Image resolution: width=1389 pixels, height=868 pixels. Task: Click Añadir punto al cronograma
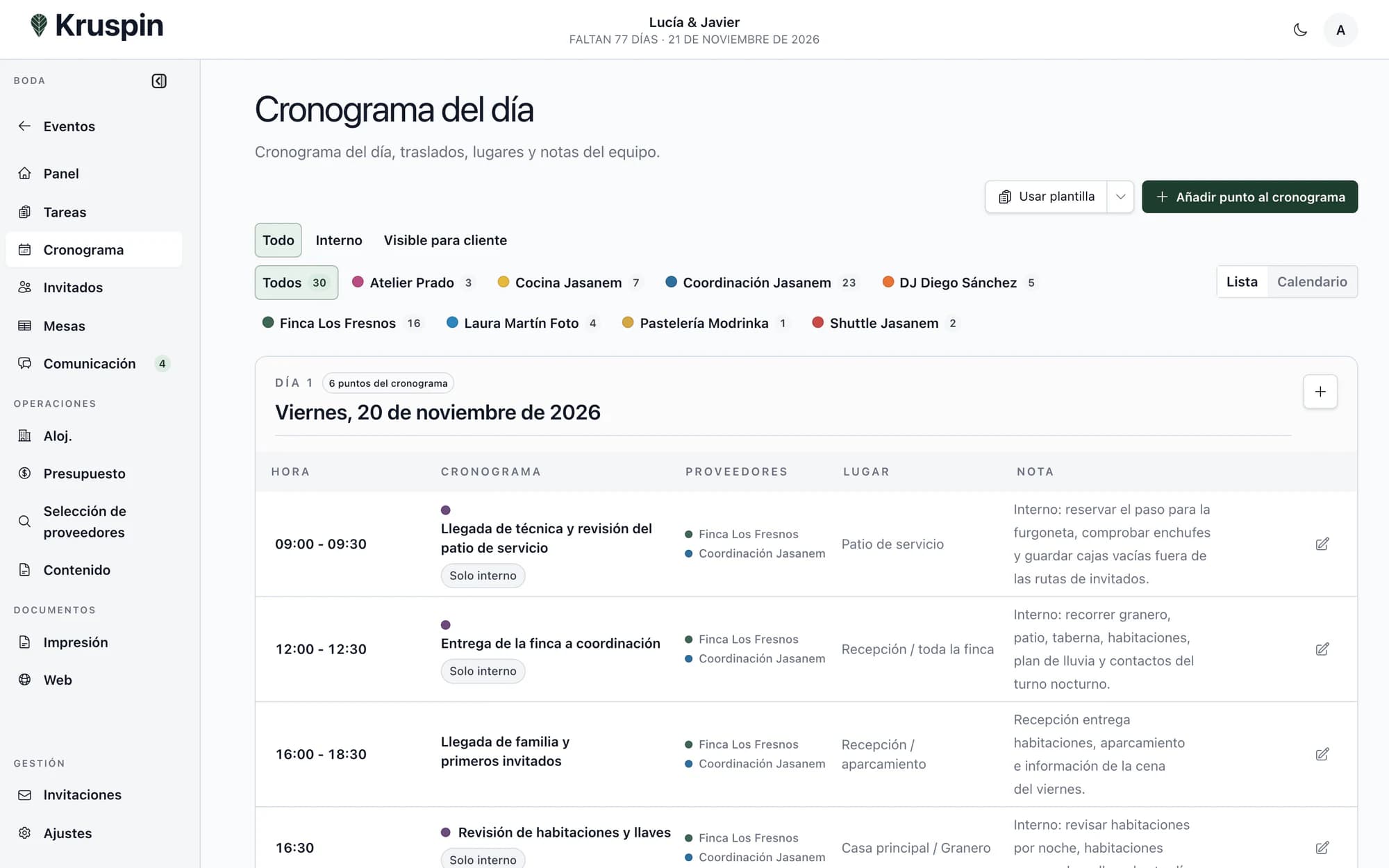point(1249,197)
